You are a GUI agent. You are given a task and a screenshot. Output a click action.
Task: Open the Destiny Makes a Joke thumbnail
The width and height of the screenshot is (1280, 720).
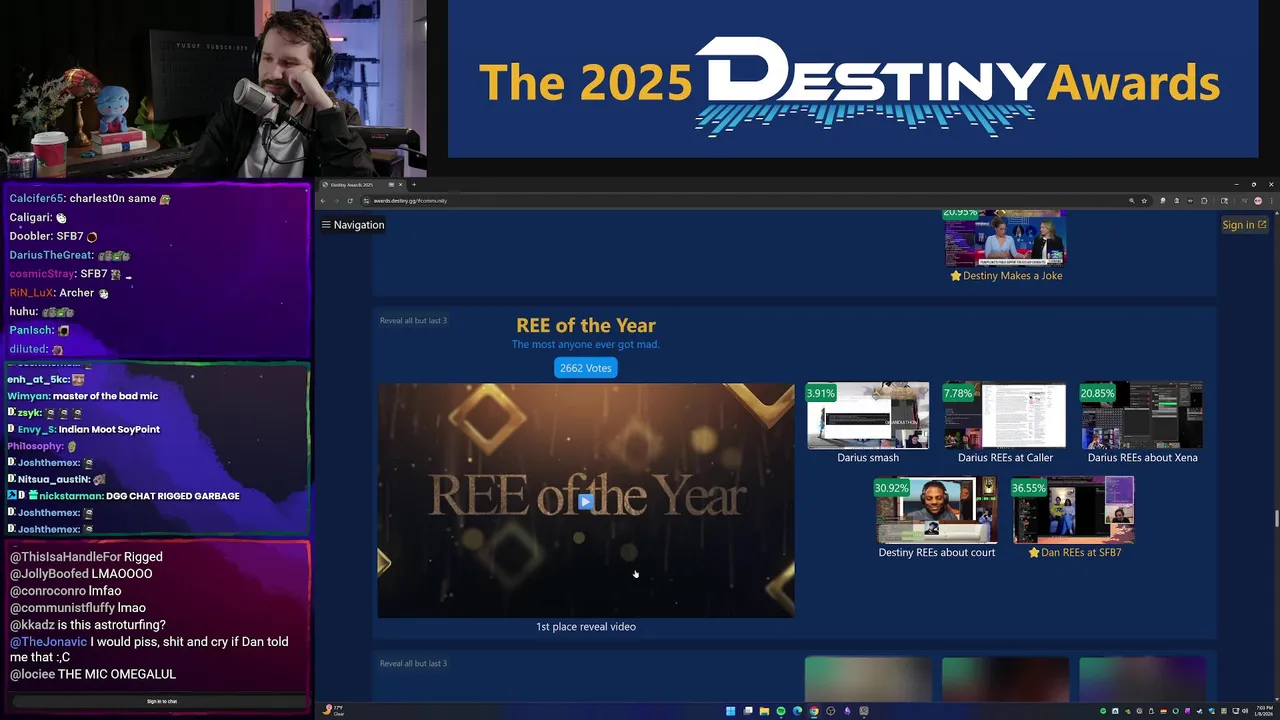coord(1005,238)
